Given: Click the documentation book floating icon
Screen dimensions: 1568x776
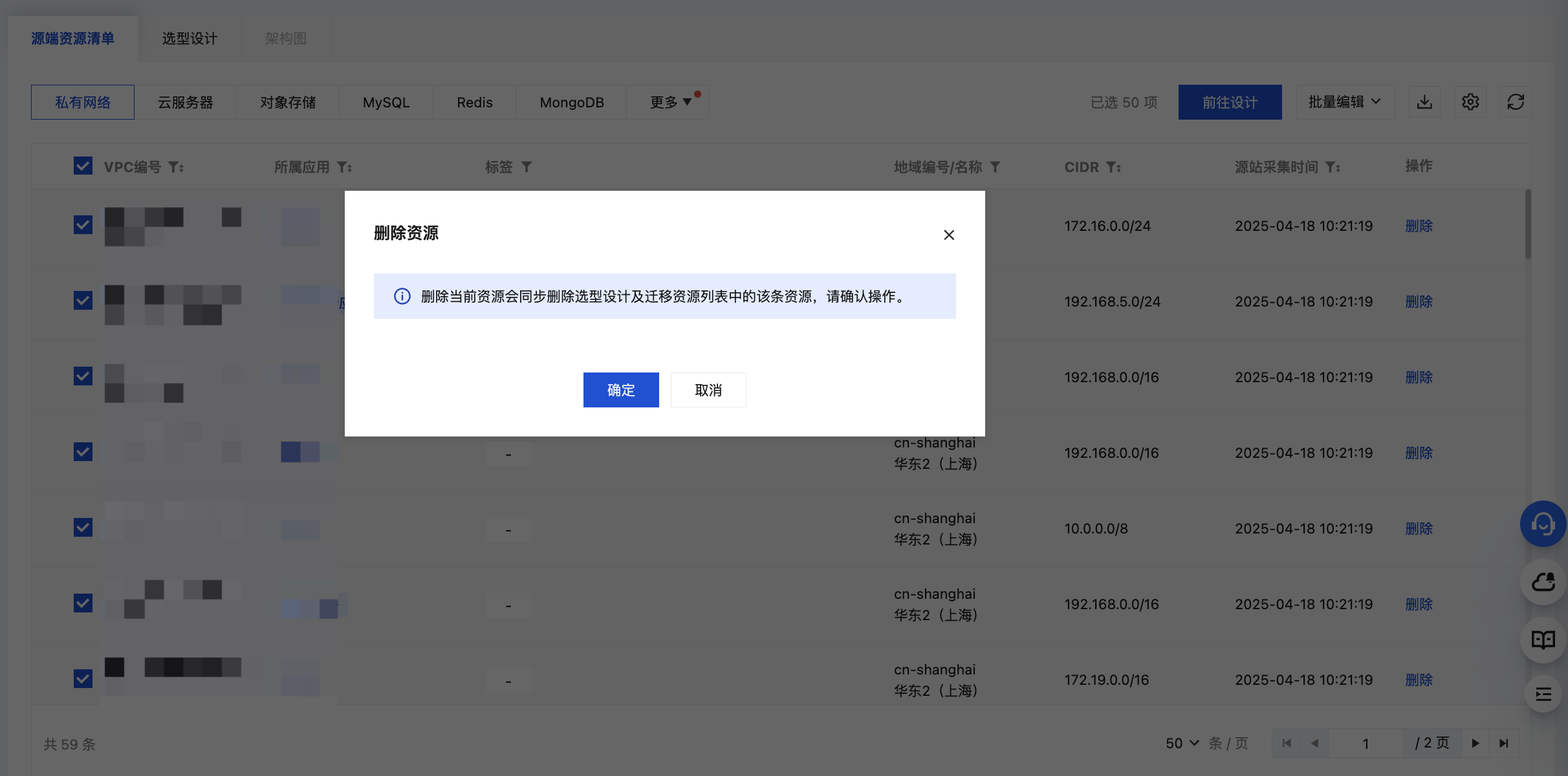Looking at the screenshot, I should coord(1543,640).
